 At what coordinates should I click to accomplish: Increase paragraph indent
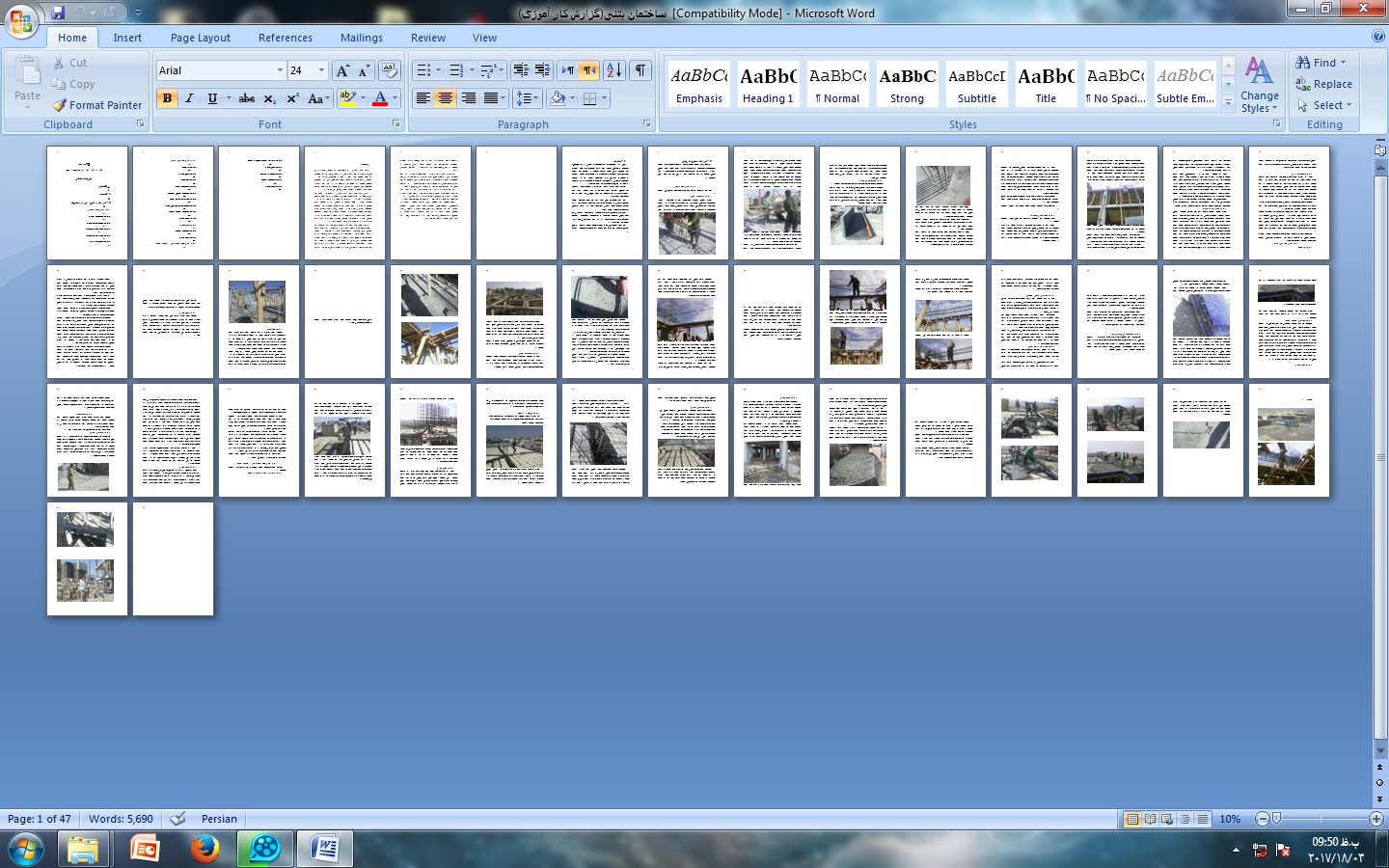543,70
